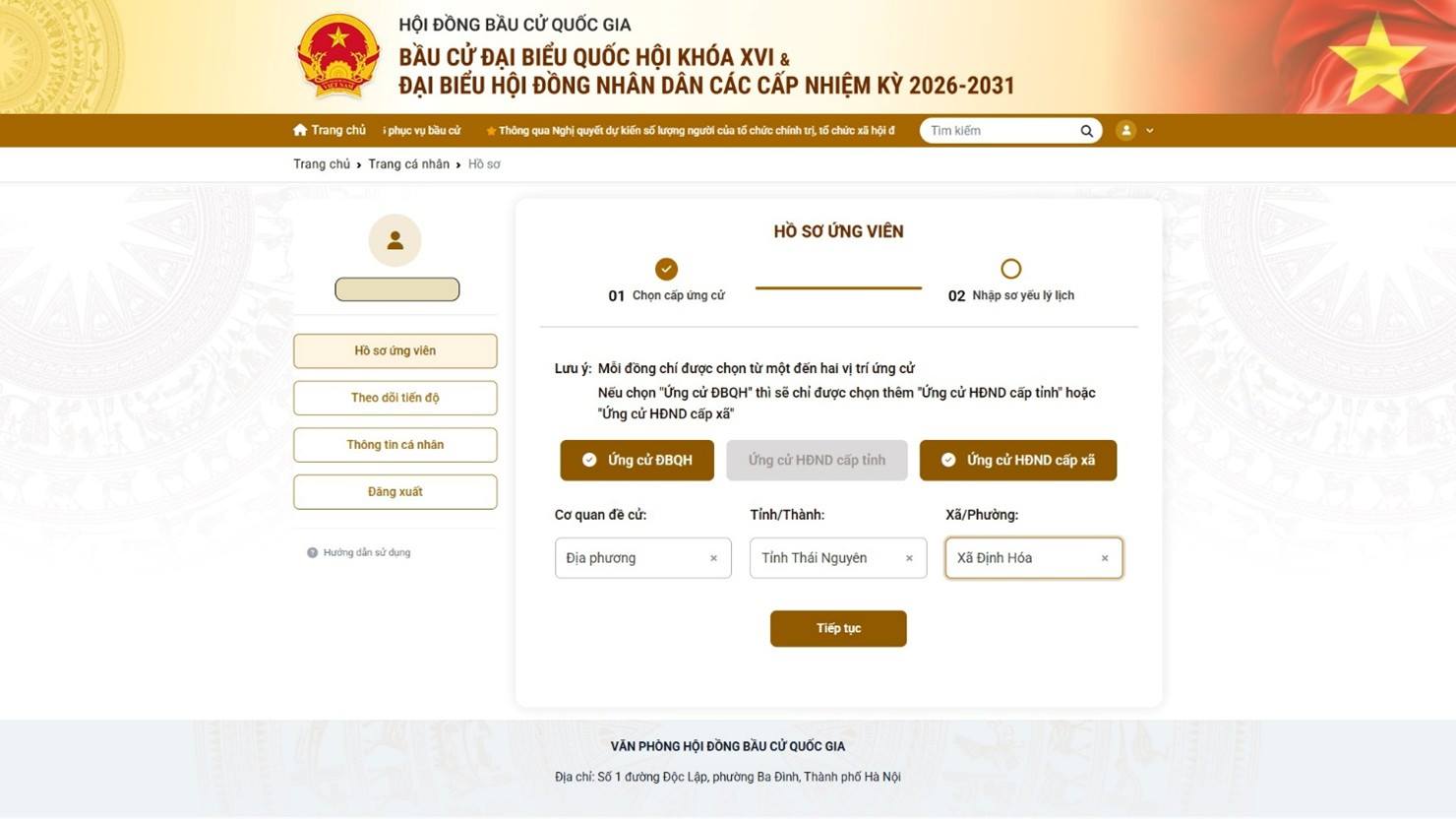Click the Hướng dẫn sử dụng help icon
The width and height of the screenshot is (1456, 819).
coord(313,552)
